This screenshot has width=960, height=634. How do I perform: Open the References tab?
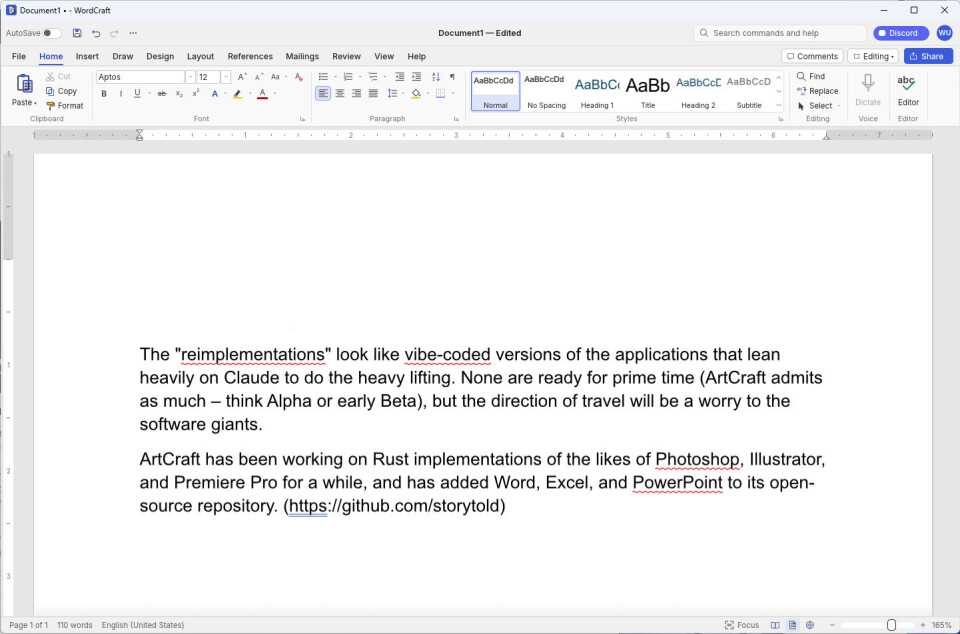click(x=250, y=56)
